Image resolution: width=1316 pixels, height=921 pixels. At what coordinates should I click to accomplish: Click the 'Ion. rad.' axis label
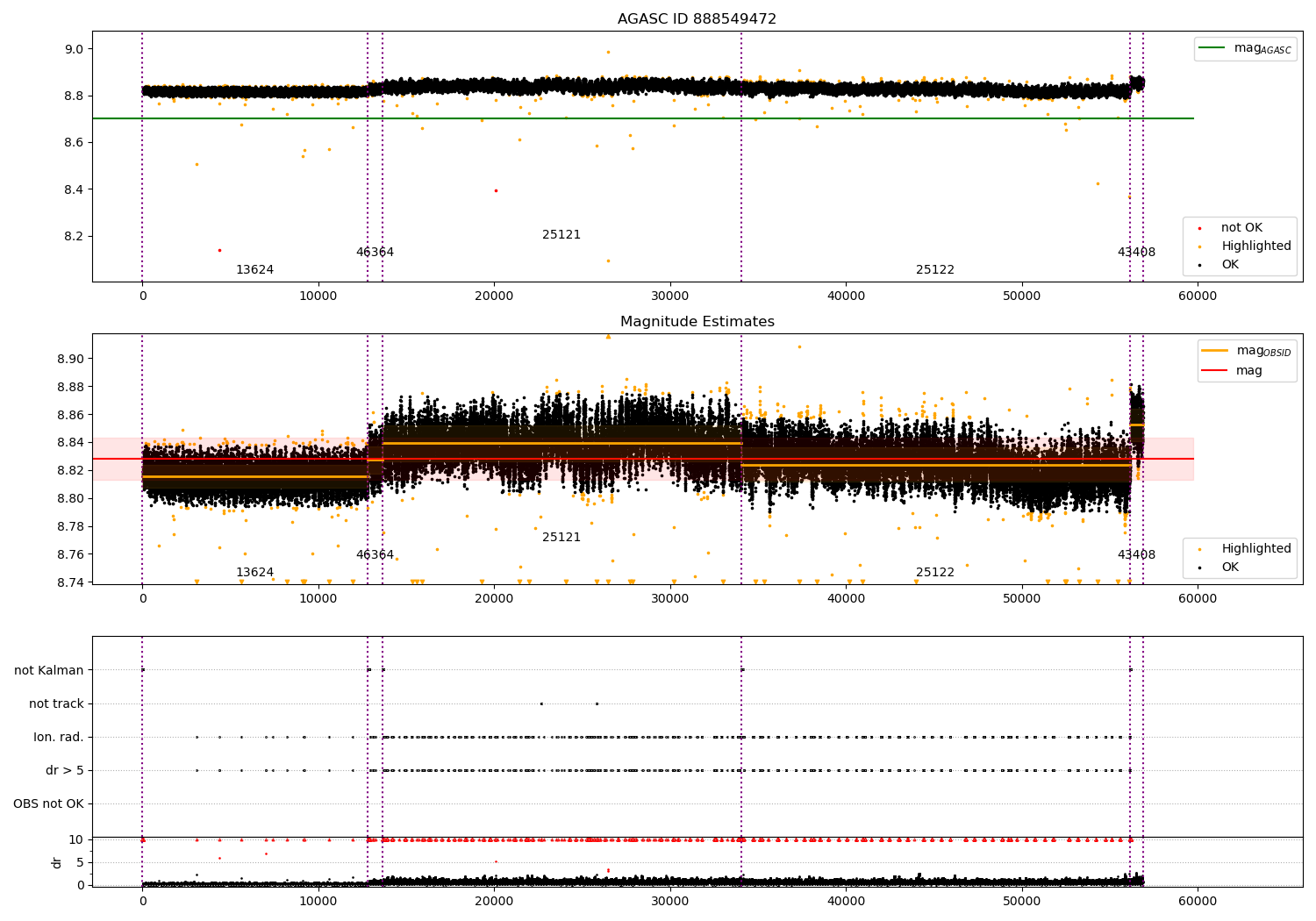(x=59, y=738)
